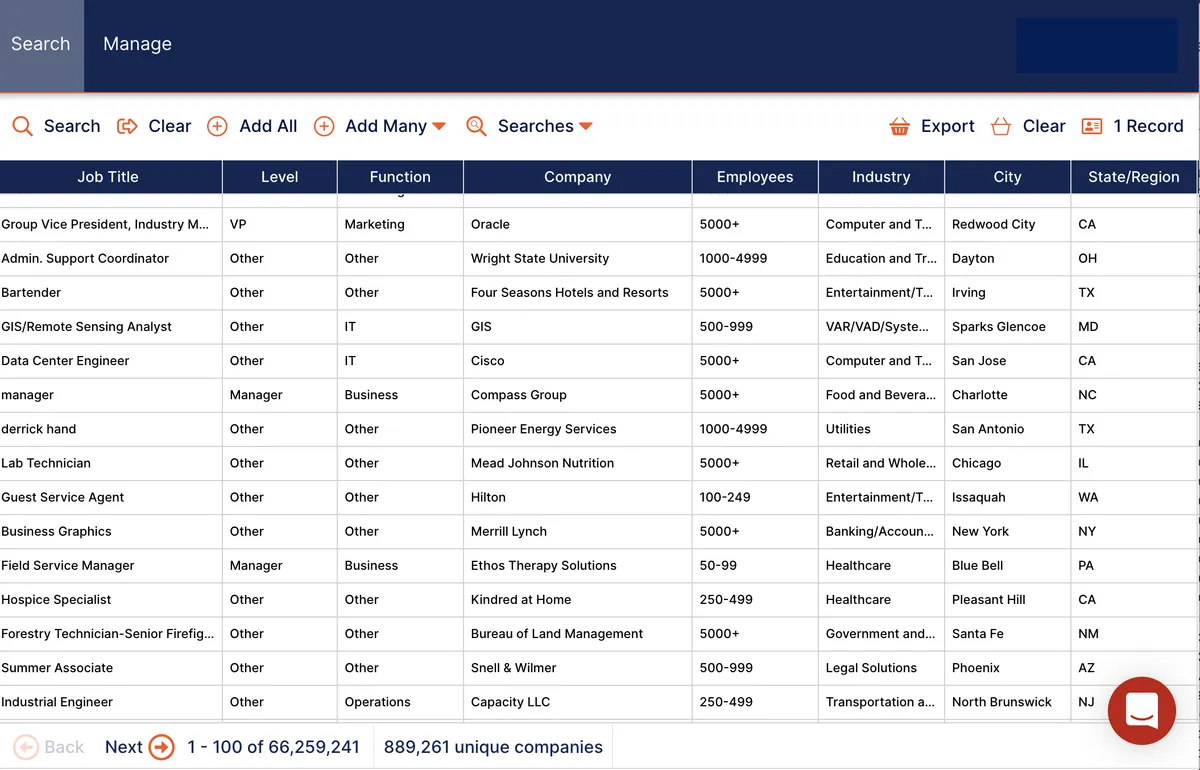This screenshot has height=770, width=1200.
Task: Click the Add All plus icon
Action: tap(217, 126)
